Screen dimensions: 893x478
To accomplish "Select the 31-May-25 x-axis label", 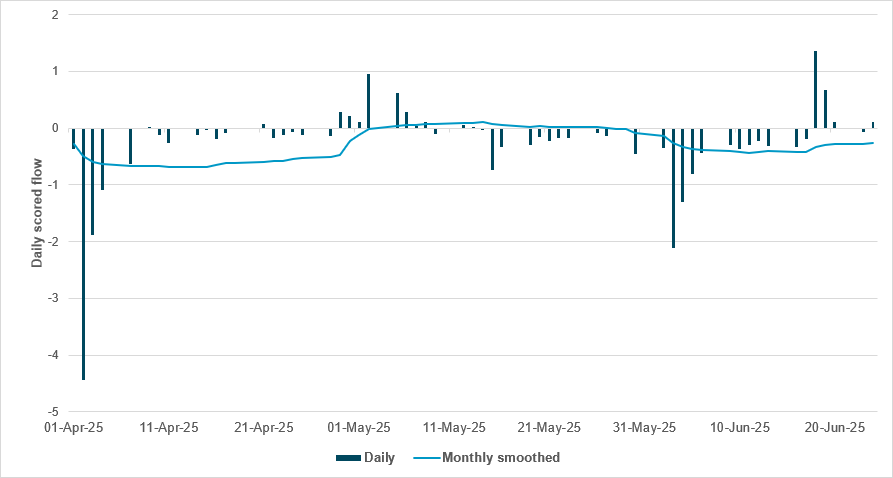I will click(x=645, y=428).
